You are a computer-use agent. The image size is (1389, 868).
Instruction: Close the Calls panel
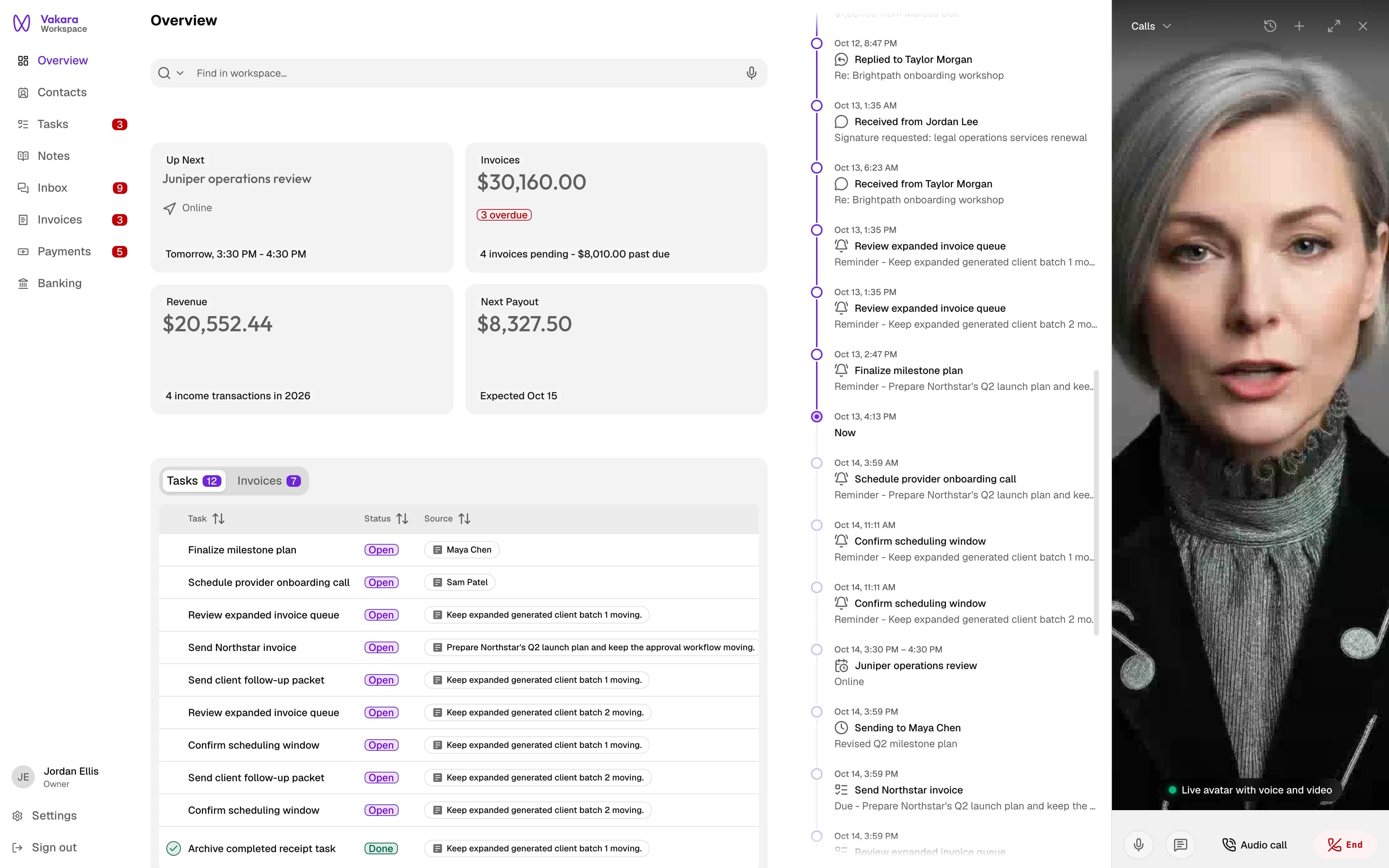[x=1363, y=26]
